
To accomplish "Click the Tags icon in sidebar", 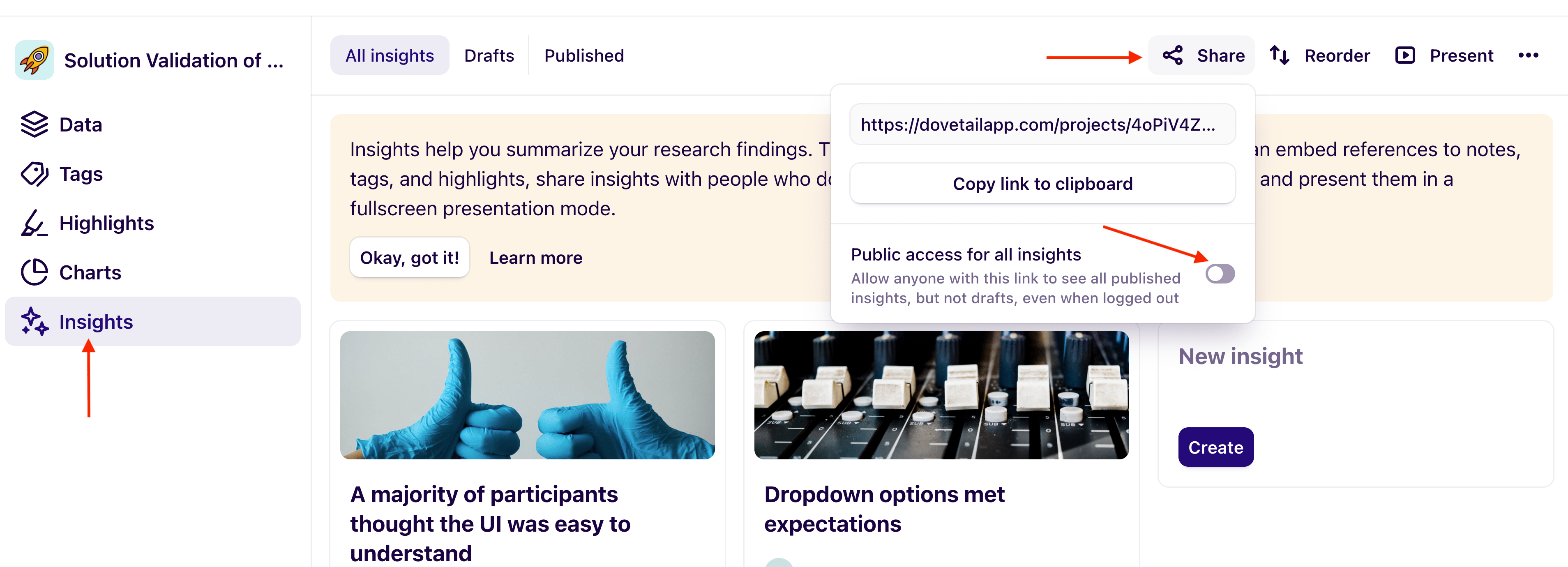I will click(34, 174).
